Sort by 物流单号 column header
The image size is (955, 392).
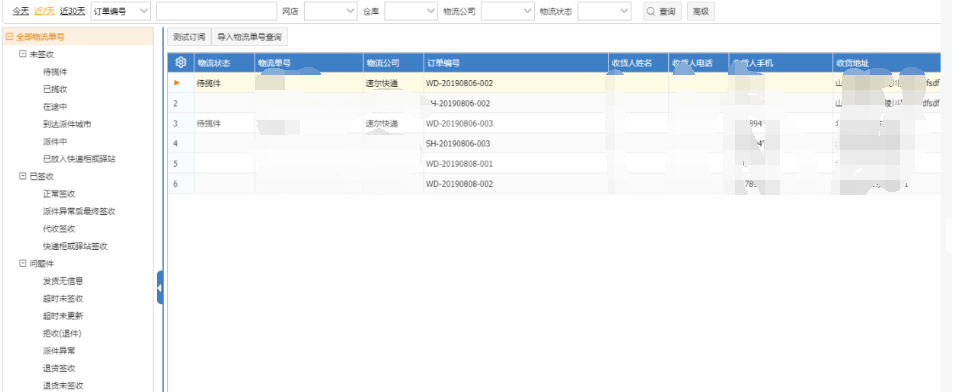point(309,63)
